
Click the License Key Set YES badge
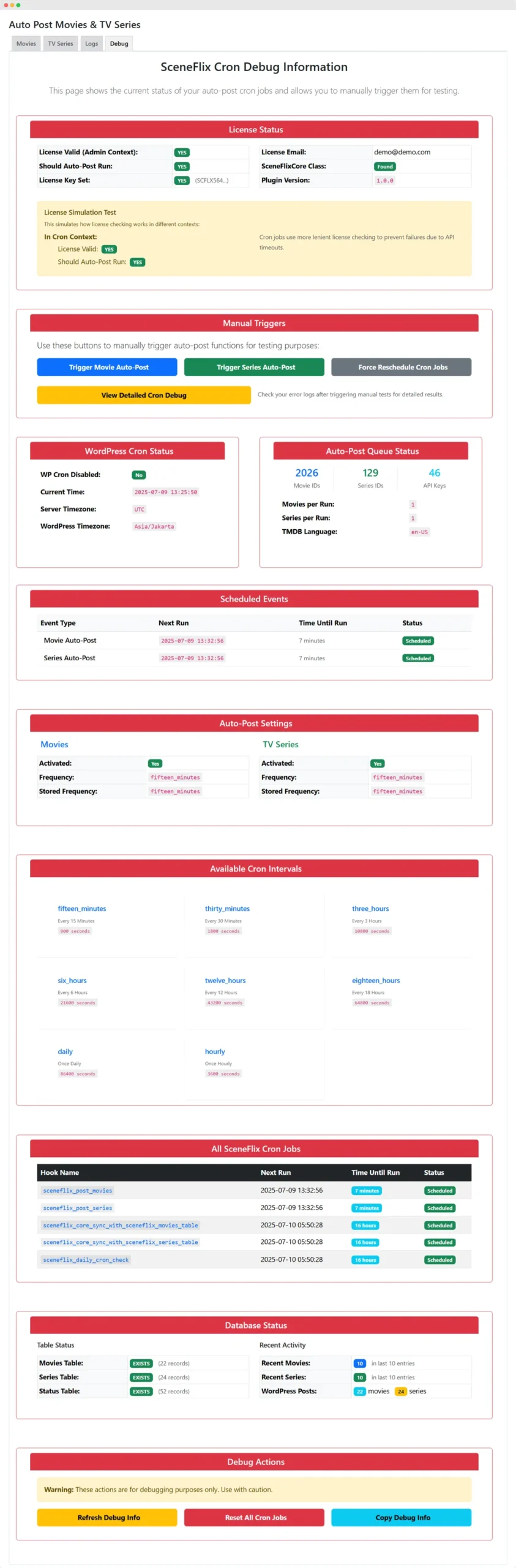182,181
